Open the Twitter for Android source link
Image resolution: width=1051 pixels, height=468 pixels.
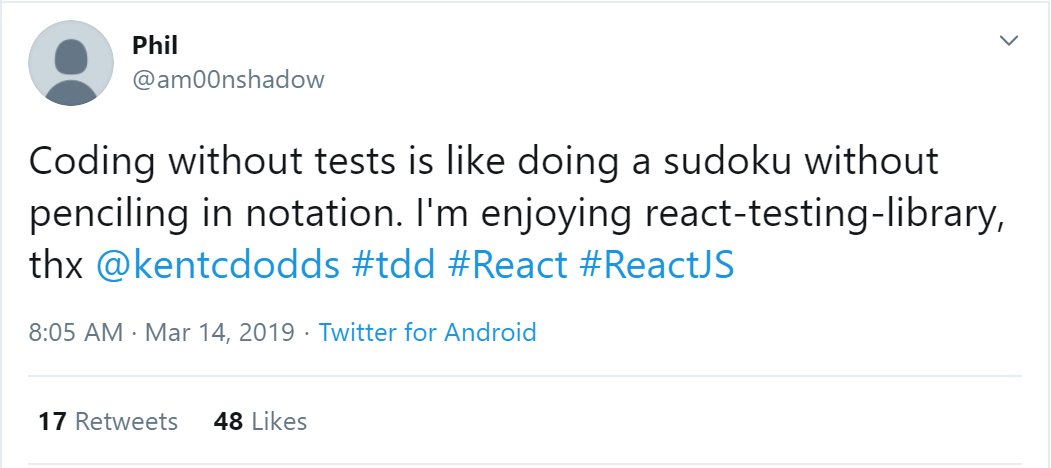pos(428,332)
